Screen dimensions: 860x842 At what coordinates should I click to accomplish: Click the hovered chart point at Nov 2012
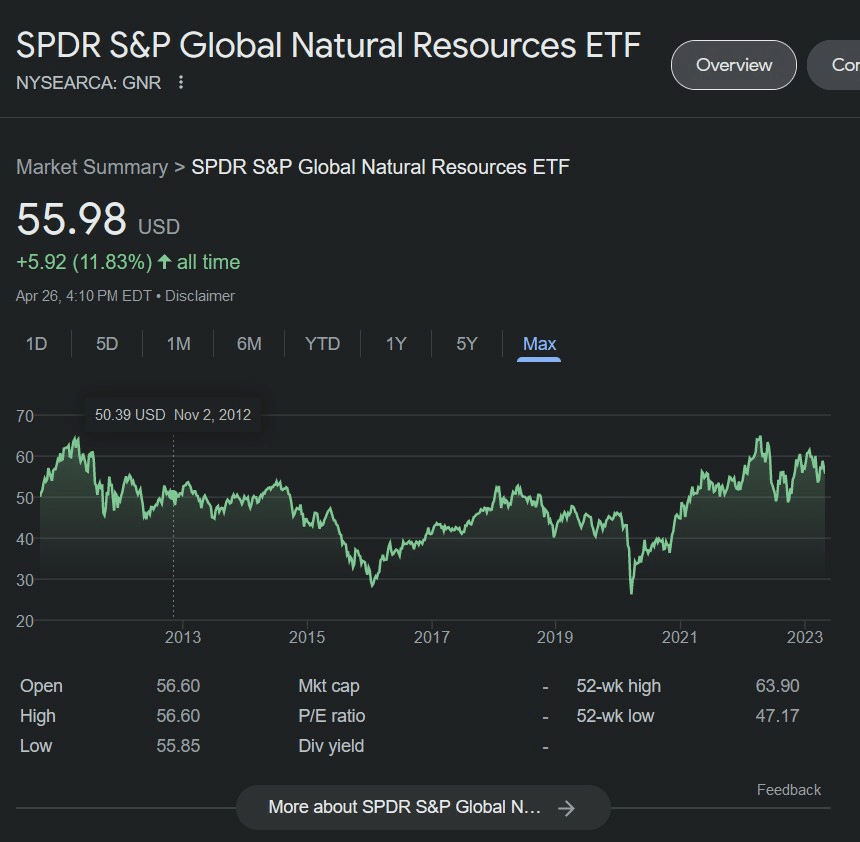pyautogui.click(x=173, y=496)
